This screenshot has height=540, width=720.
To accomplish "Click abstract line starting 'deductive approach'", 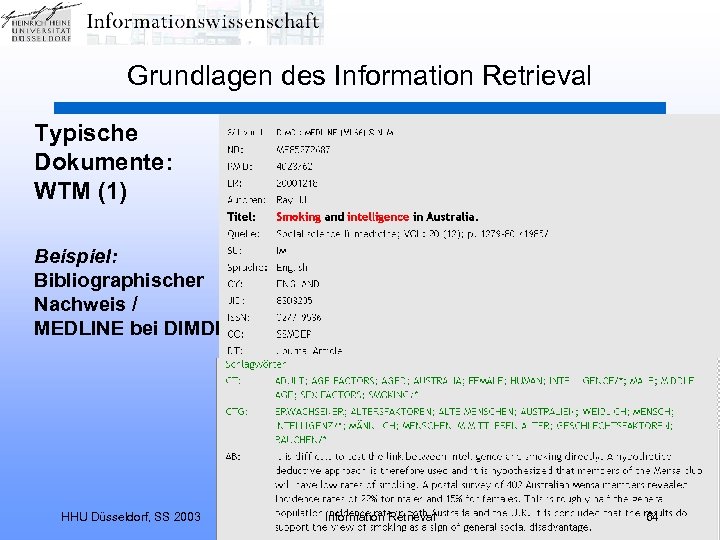I will [489, 471].
